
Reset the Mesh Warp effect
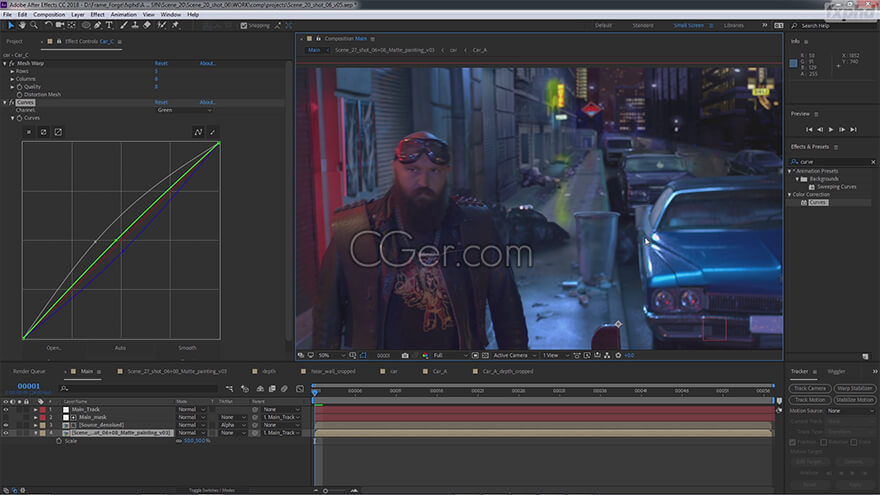pyautogui.click(x=161, y=63)
